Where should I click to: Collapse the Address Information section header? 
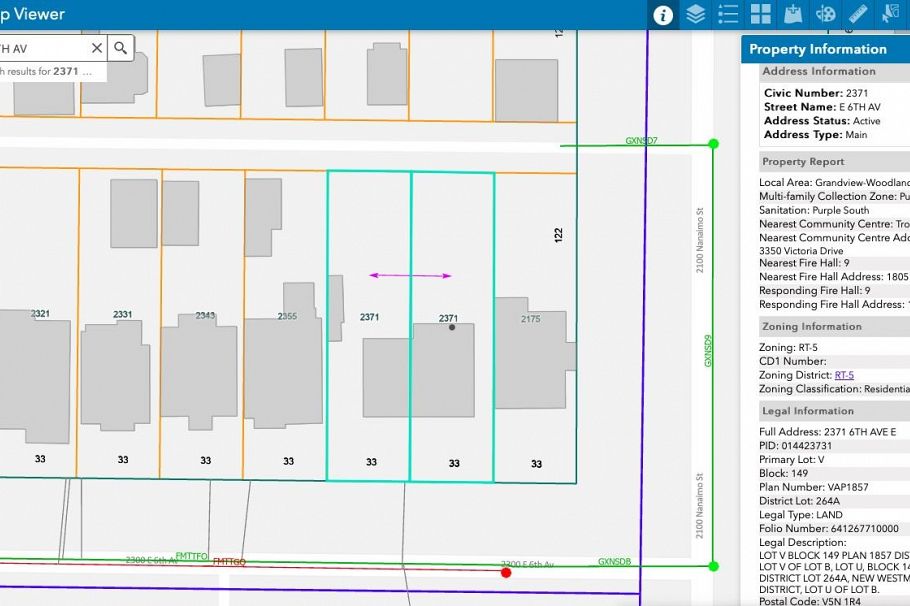(x=818, y=72)
